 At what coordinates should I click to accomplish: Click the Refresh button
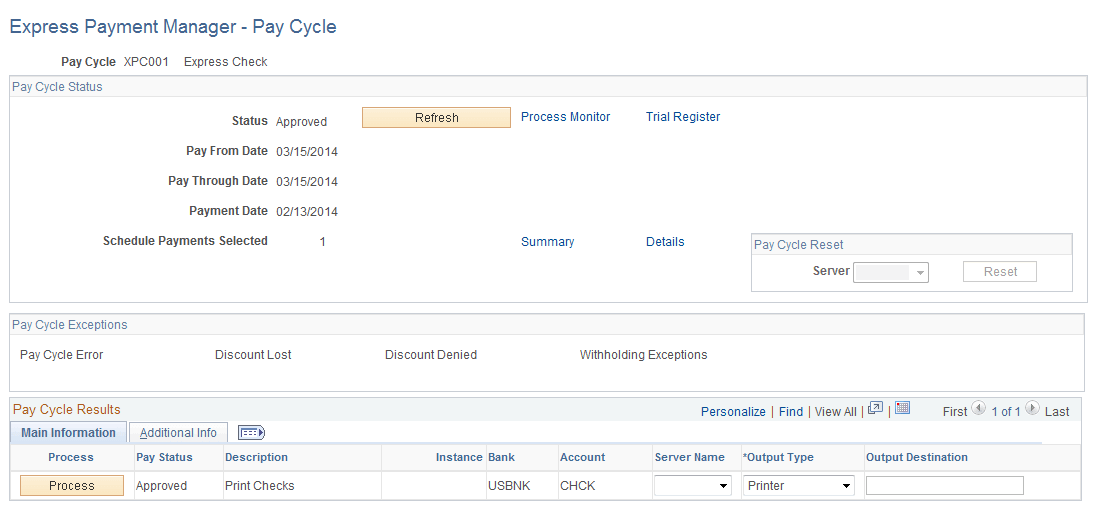point(437,118)
